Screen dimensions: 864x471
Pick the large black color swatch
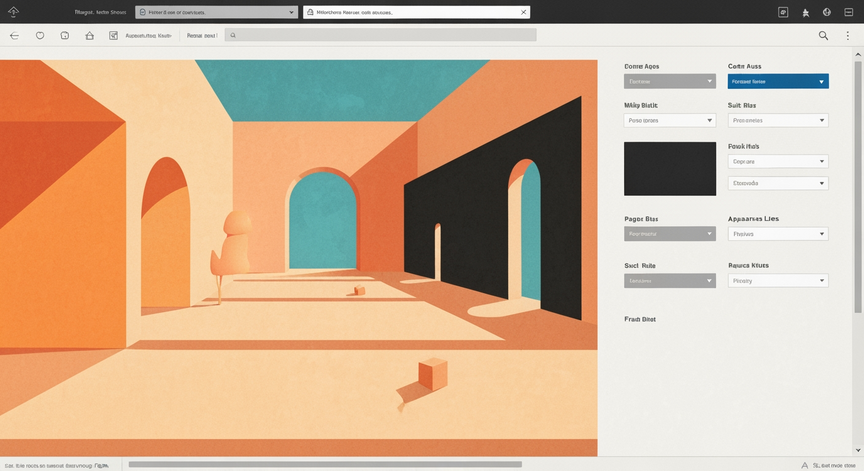(x=669, y=169)
